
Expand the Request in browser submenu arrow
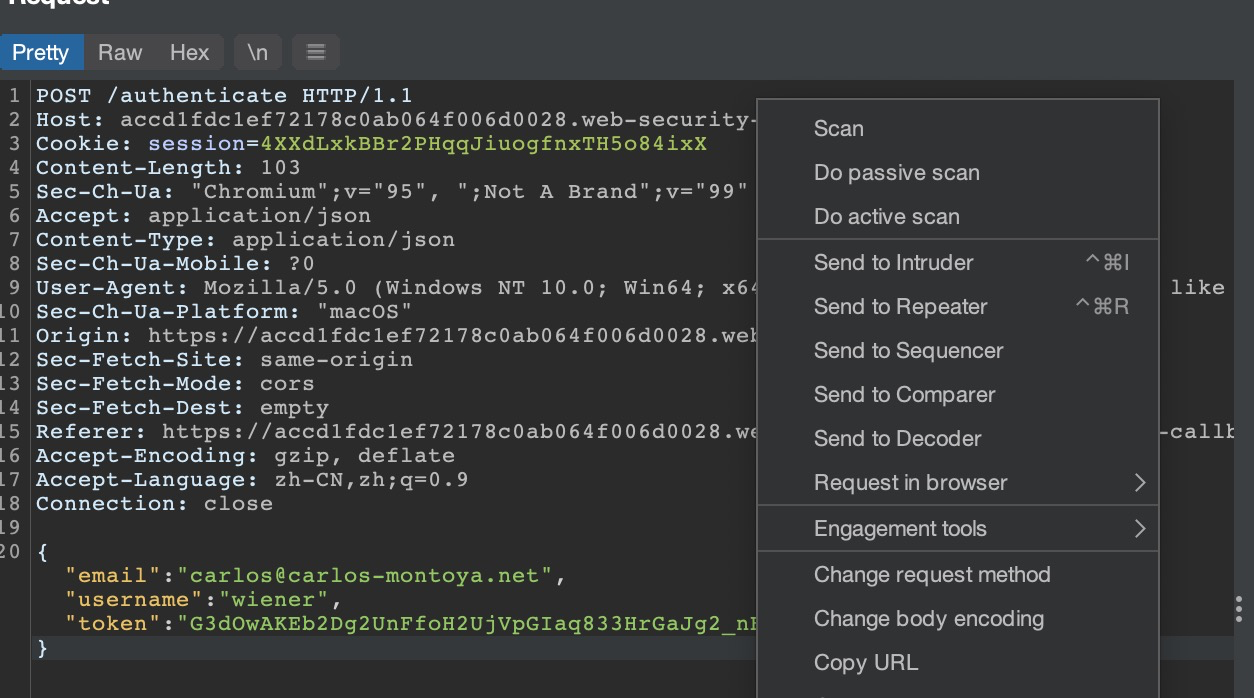[x=1139, y=483]
